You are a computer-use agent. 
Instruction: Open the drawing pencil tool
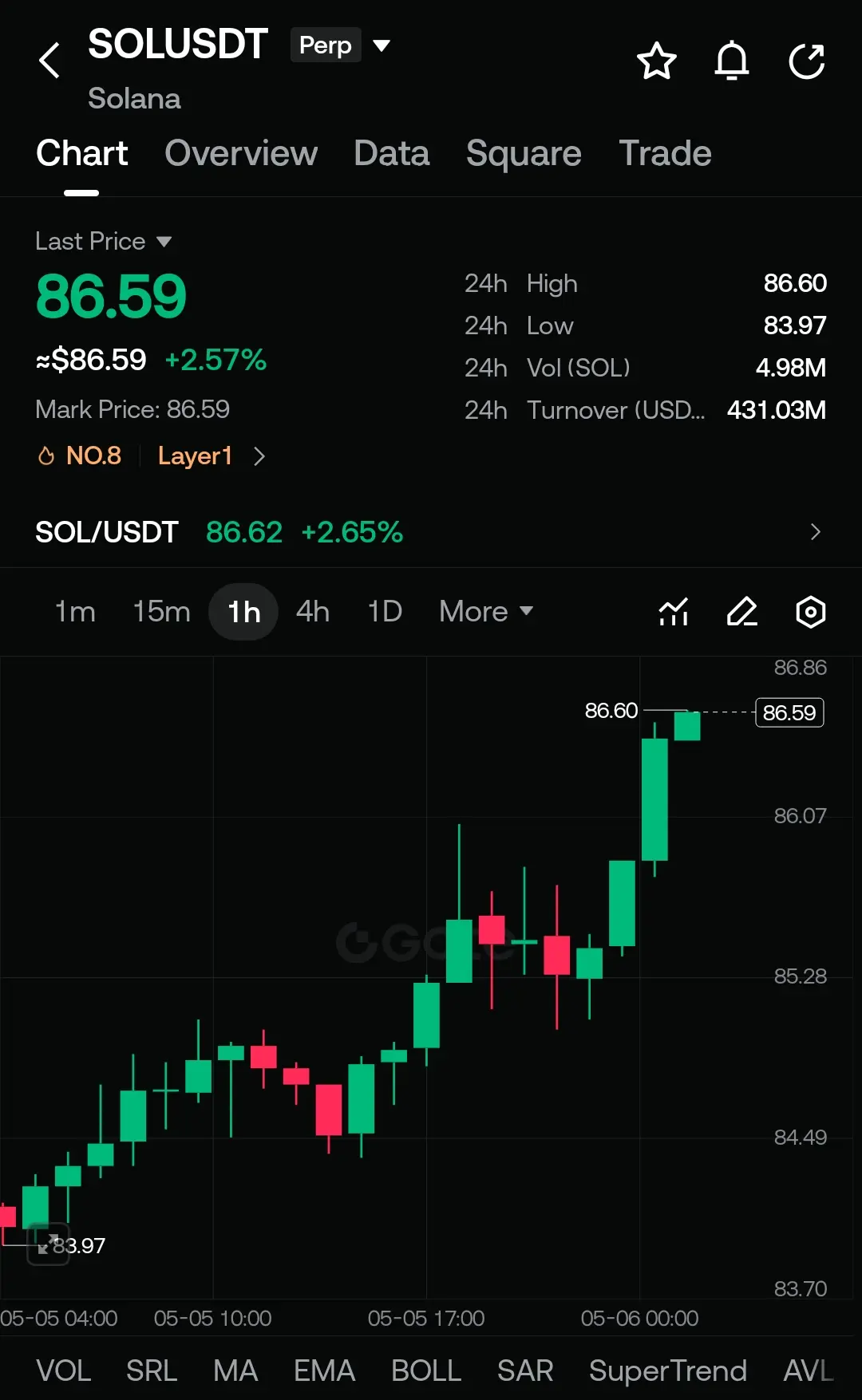[x=742, y=612]
